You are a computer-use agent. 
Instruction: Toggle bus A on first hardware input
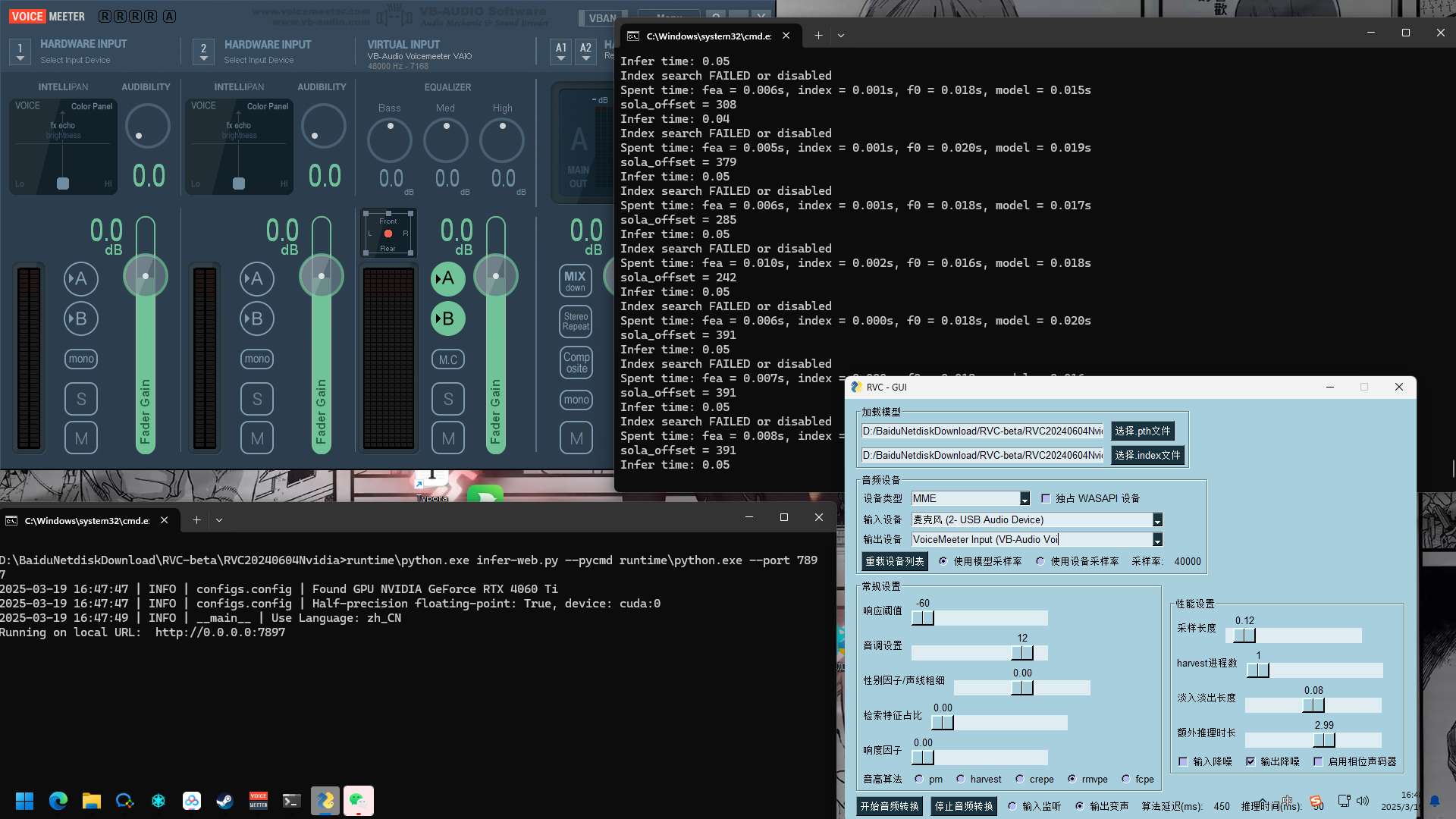[x=81, y=278]
